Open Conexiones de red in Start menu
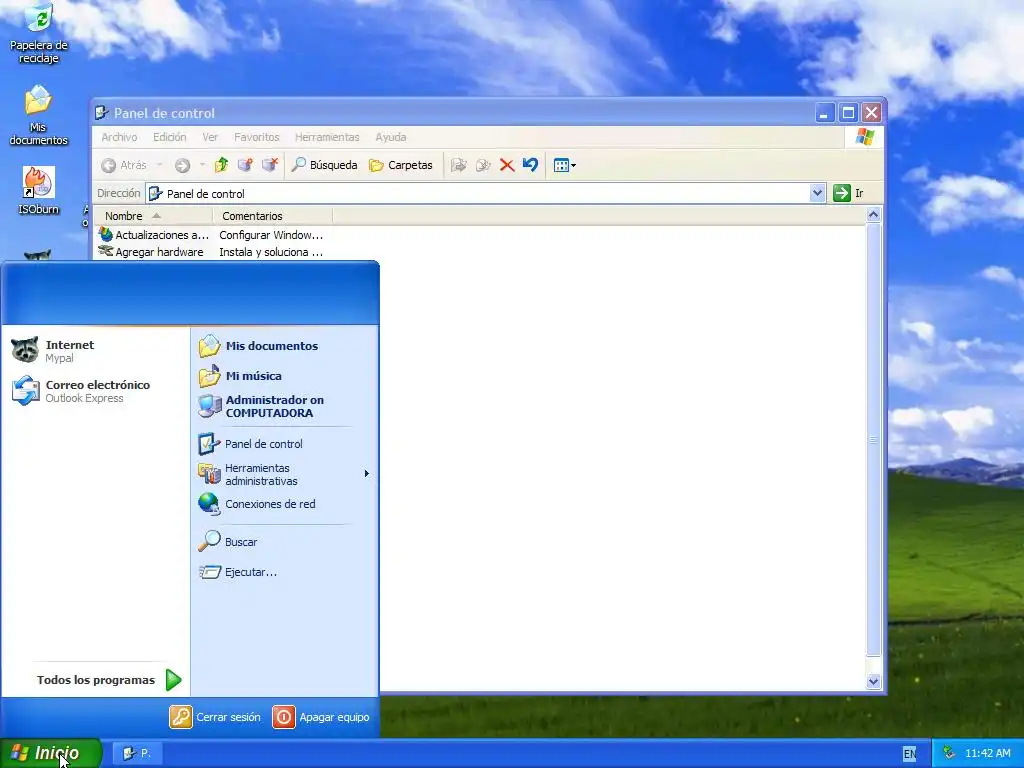1024x768 pixels. [283, 504]
